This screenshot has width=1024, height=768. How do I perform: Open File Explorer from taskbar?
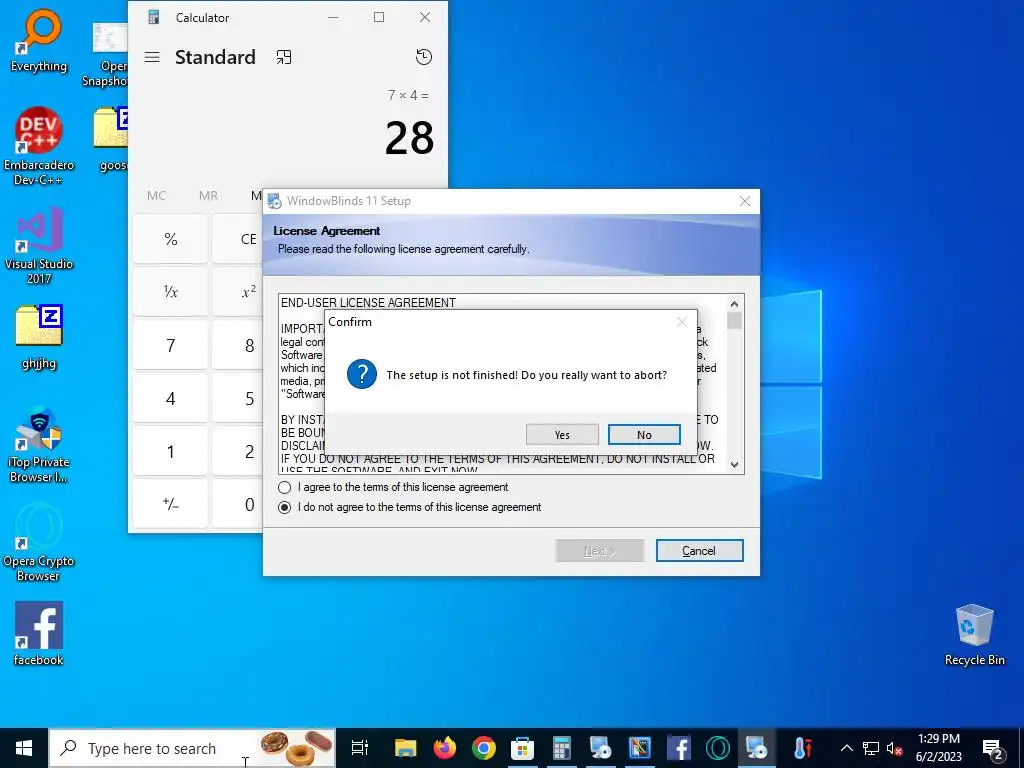click(x=406, y=748)
